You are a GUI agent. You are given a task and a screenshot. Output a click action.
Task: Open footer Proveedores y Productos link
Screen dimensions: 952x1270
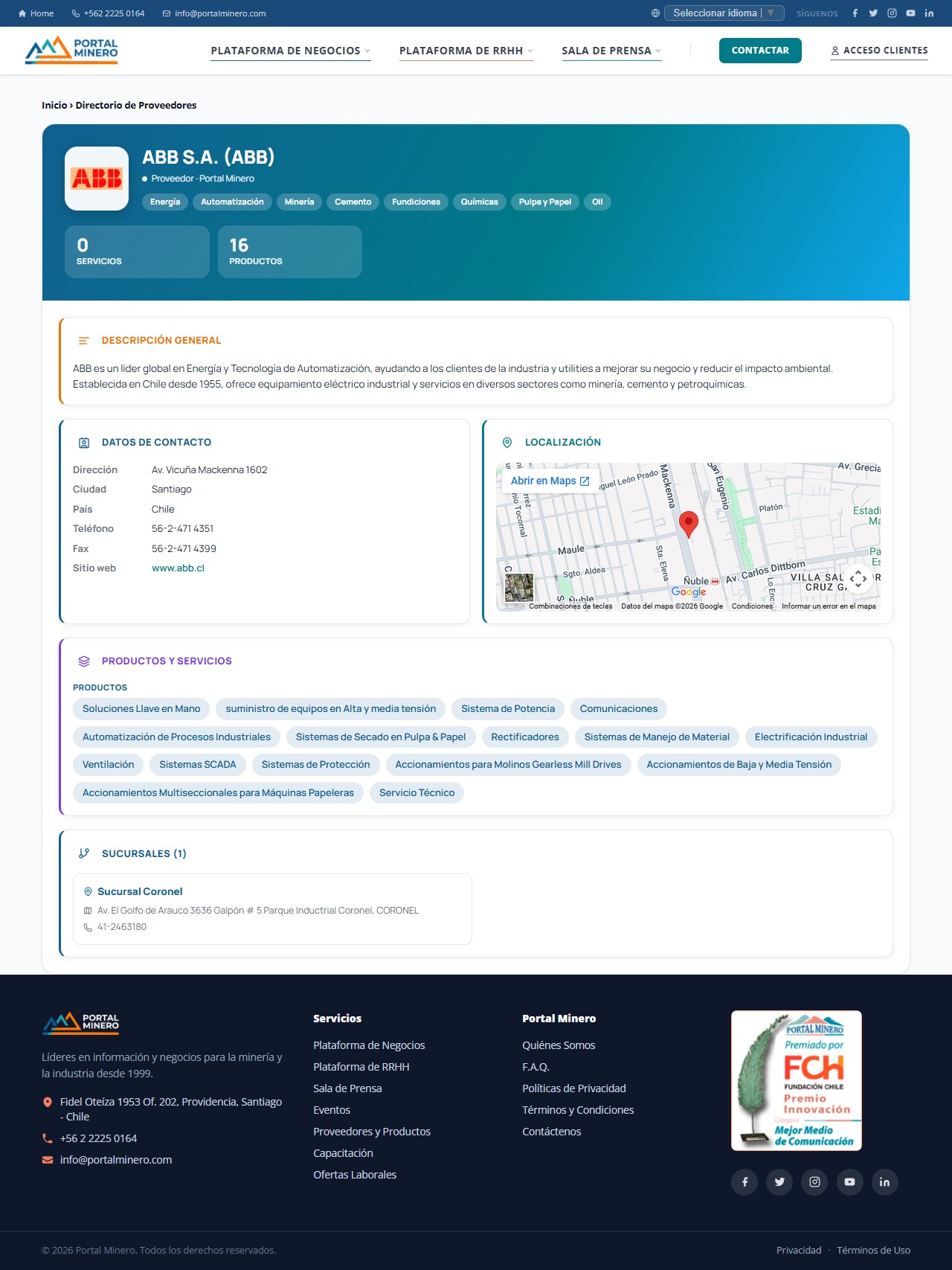coord(372,1132)
